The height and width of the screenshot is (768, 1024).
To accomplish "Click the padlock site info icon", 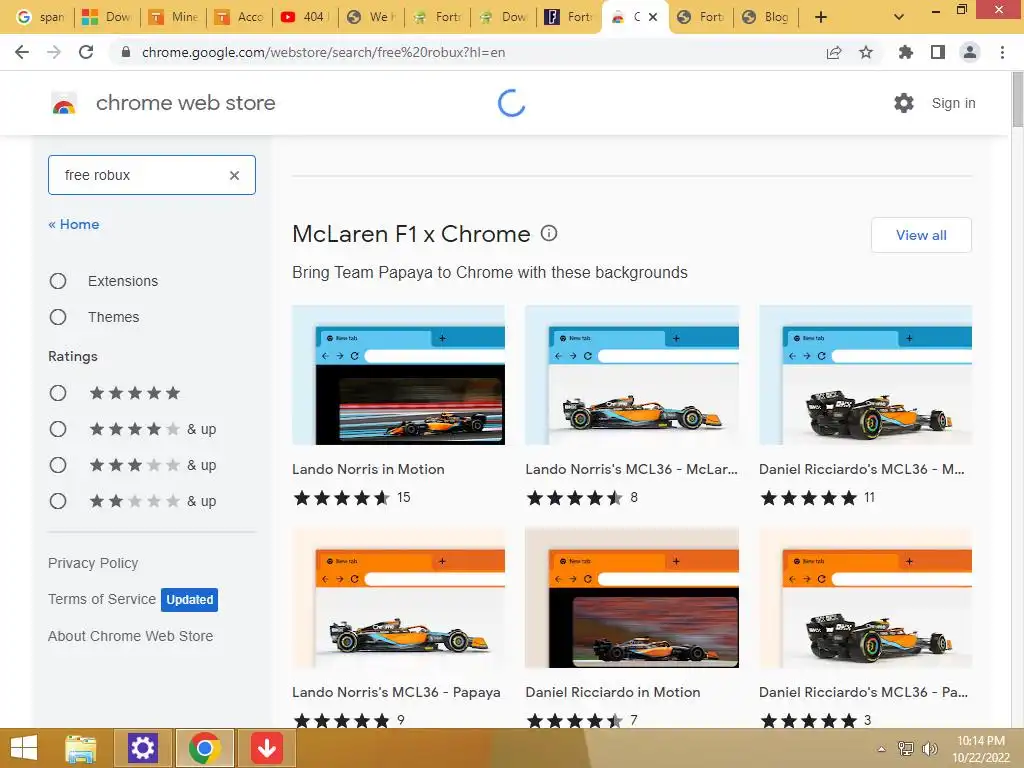I will (126, 52).
